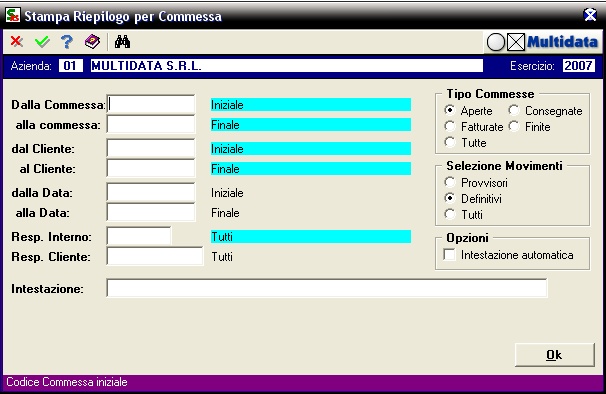Select the Finite radio button
Image resolution: width=606 pixels, height=394 pixels.
pos(514,126)
